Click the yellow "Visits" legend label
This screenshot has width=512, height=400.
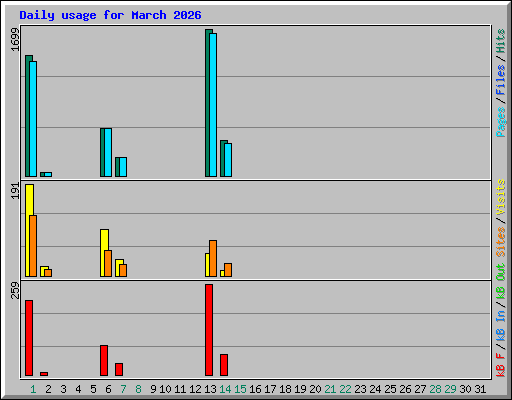[x=501, y=197]
